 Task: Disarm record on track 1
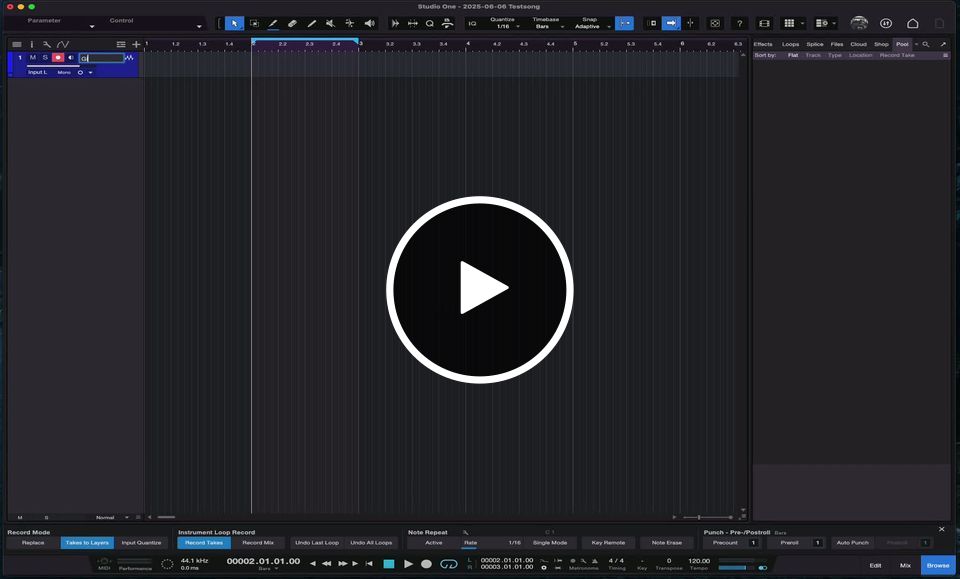point(58,58)
